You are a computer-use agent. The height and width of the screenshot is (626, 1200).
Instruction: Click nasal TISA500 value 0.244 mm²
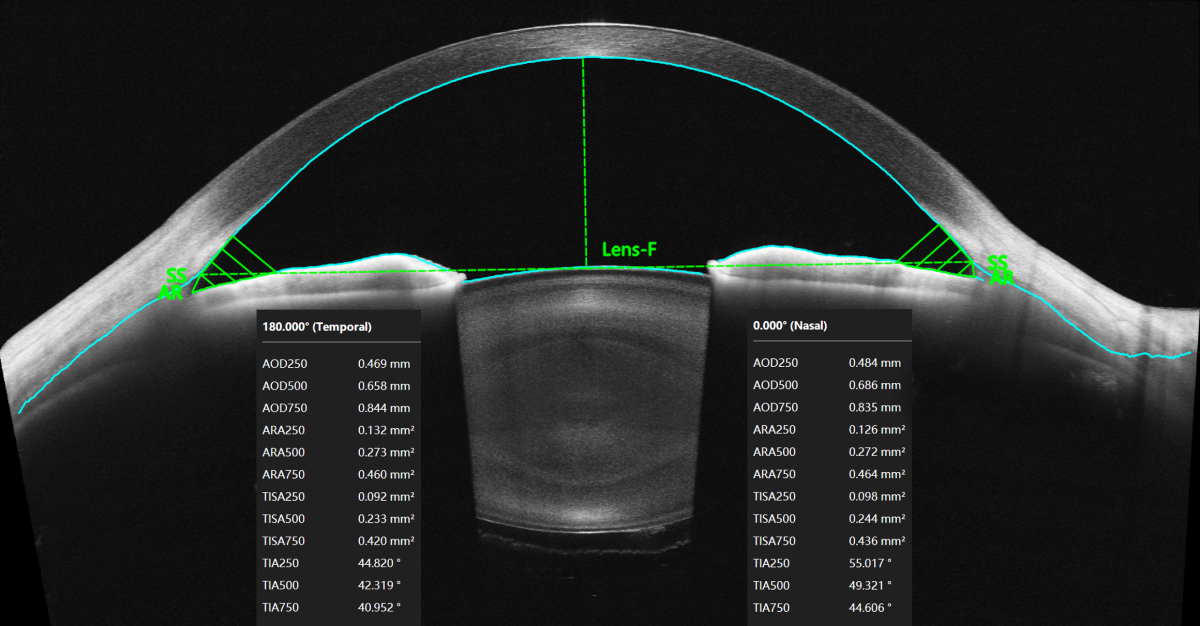[x=877, y=519]
